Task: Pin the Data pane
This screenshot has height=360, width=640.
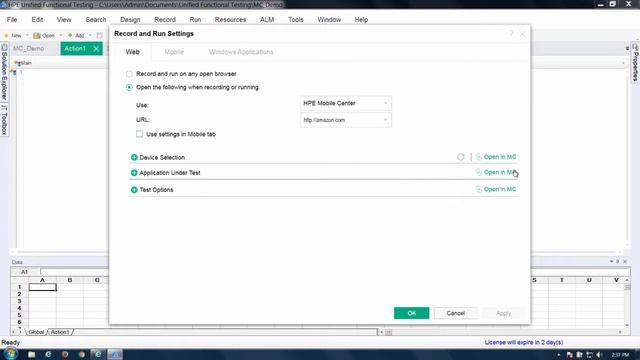Action: (618, 261)
